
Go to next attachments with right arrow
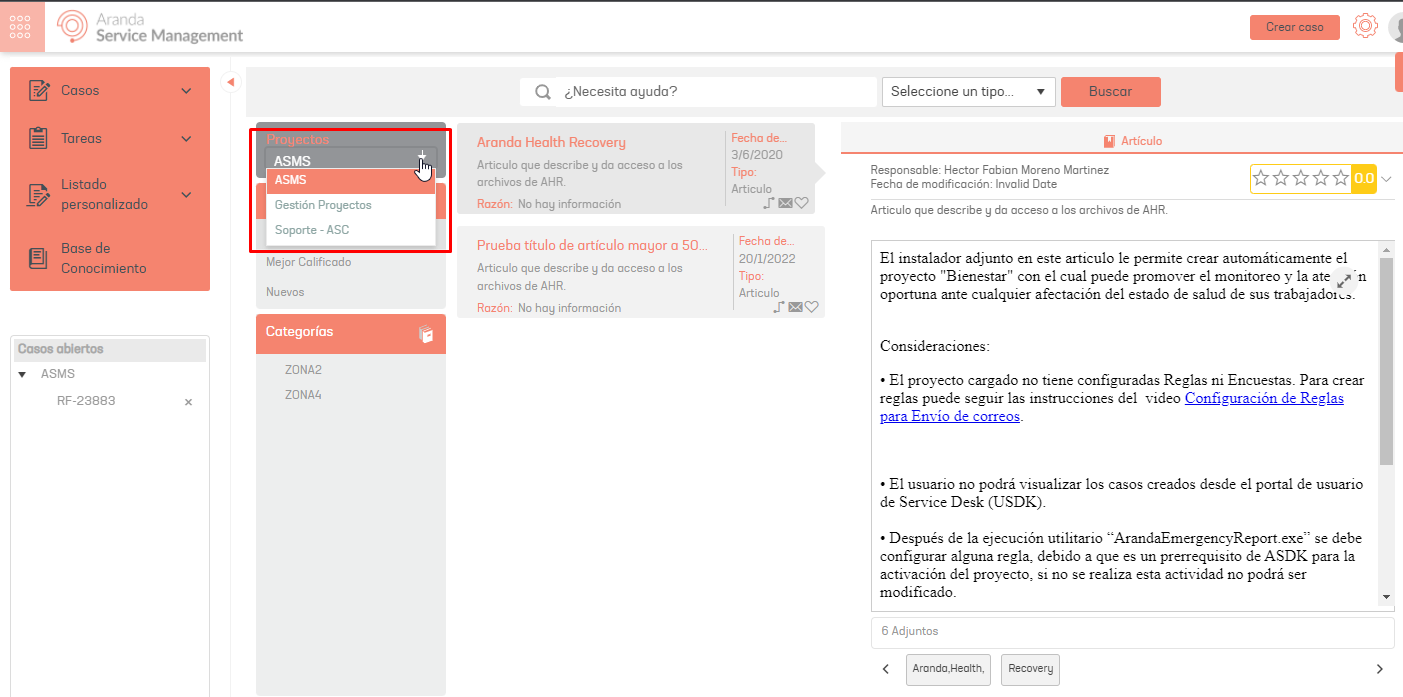1380,669
